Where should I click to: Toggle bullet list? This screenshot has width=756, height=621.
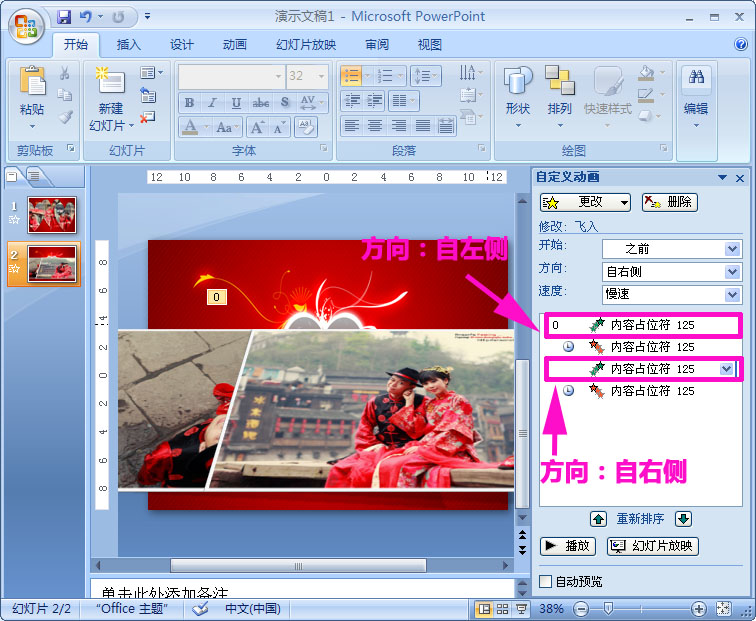coord(351,76)
